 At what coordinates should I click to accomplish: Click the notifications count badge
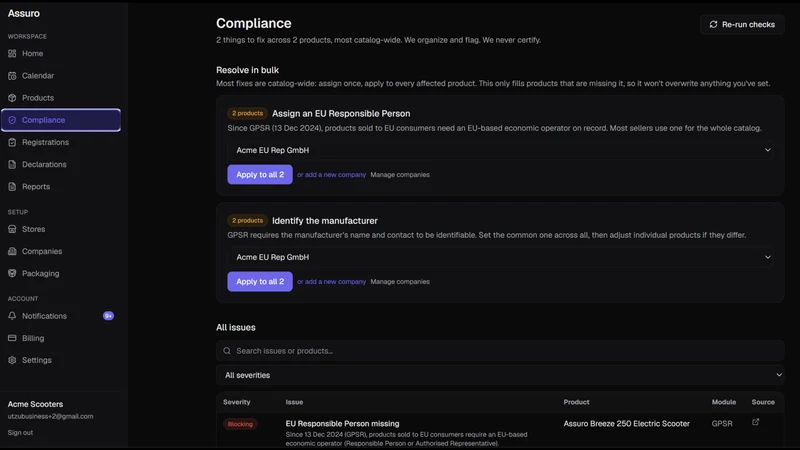(x=108, y=316)
